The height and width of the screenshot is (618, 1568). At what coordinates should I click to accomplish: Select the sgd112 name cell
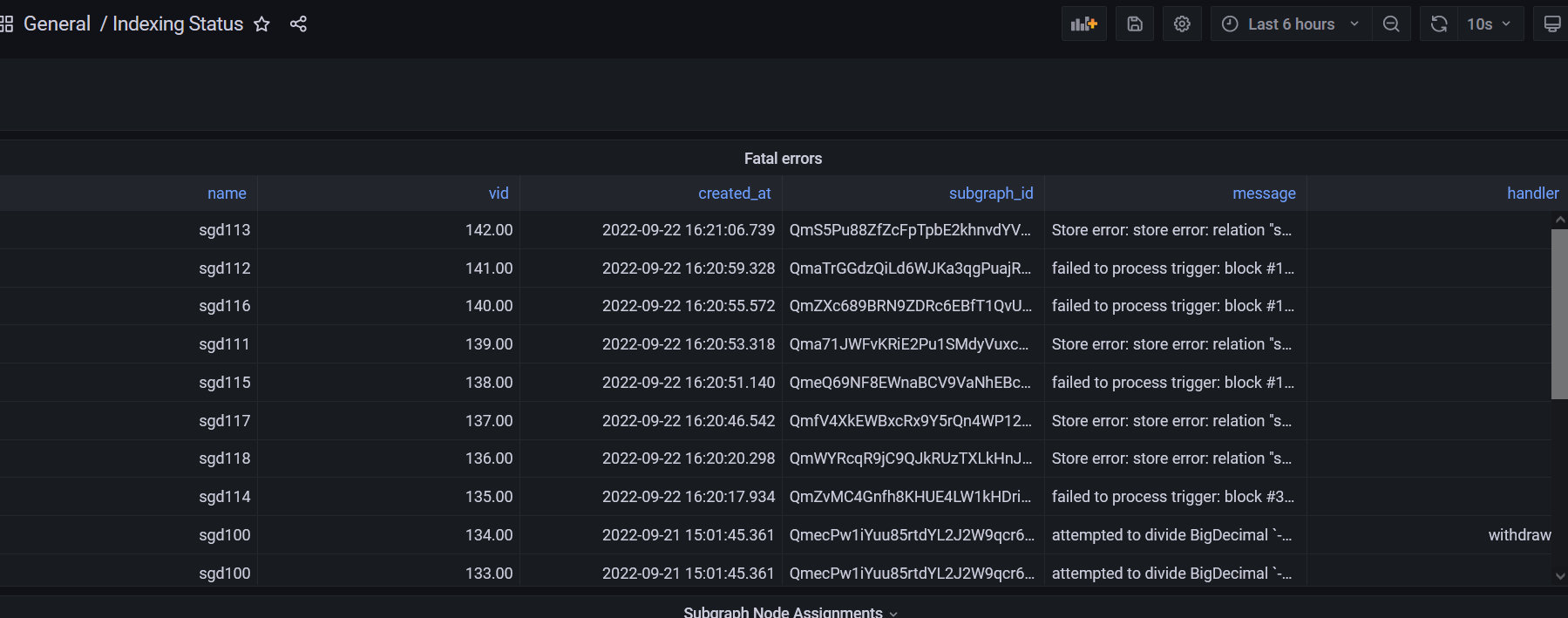point(225,268)
